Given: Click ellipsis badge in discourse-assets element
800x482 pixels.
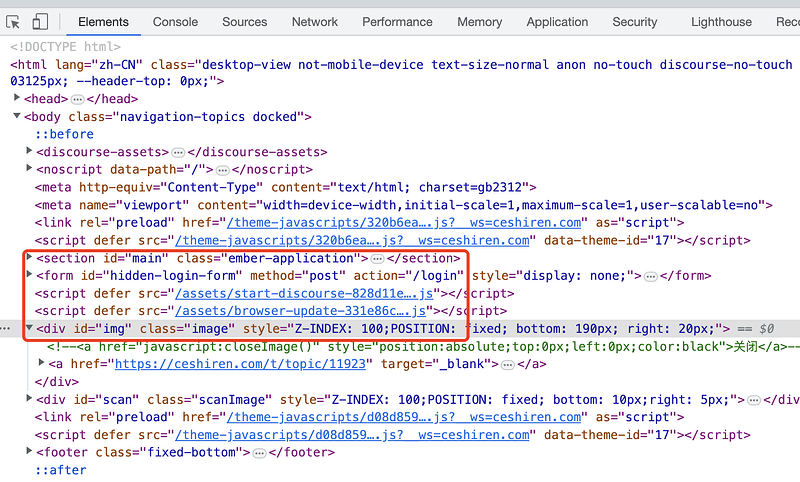Looking at the screenshot, I should tap(178, 153).
